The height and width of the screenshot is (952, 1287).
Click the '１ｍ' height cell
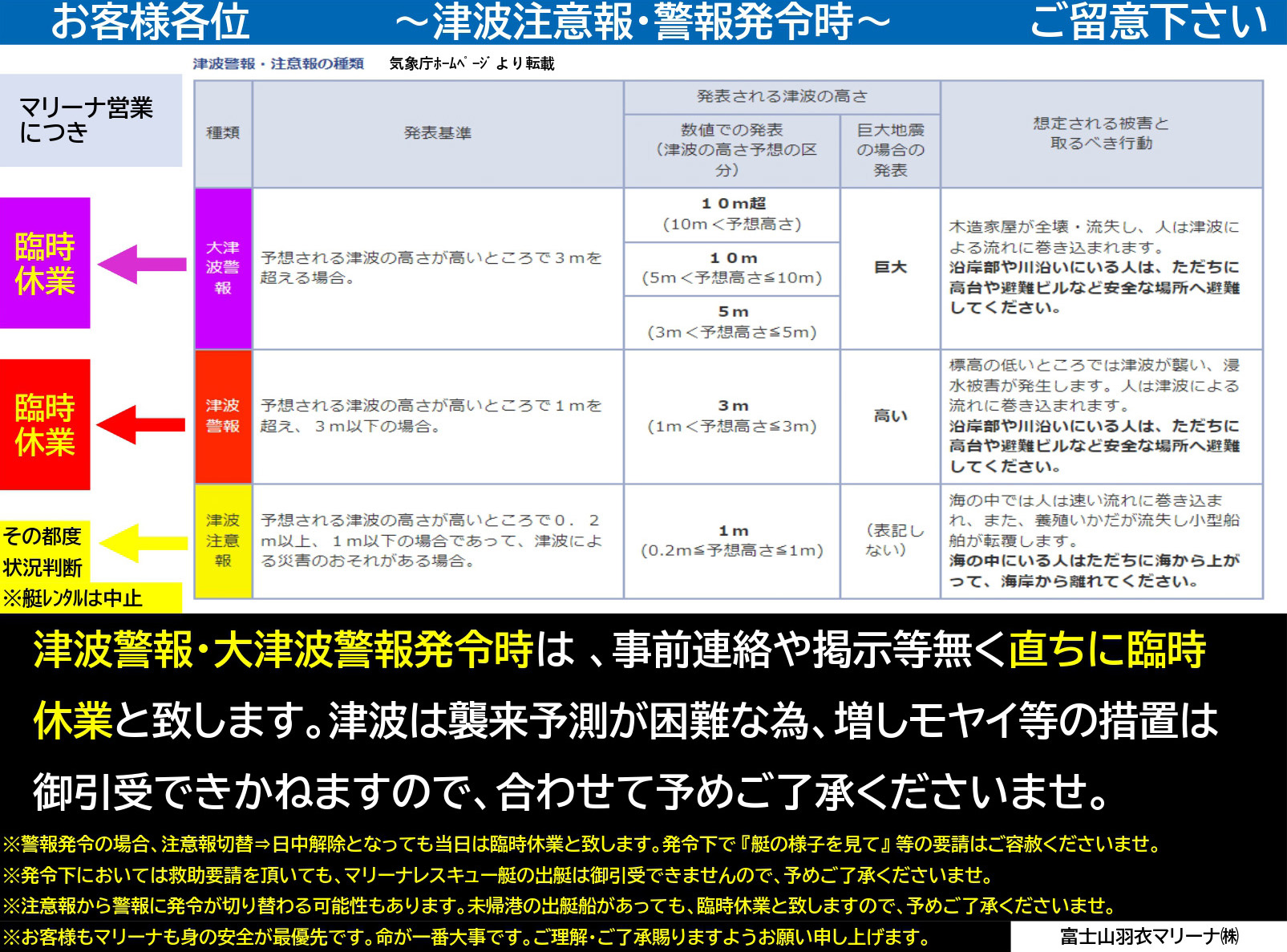(732, 541)
